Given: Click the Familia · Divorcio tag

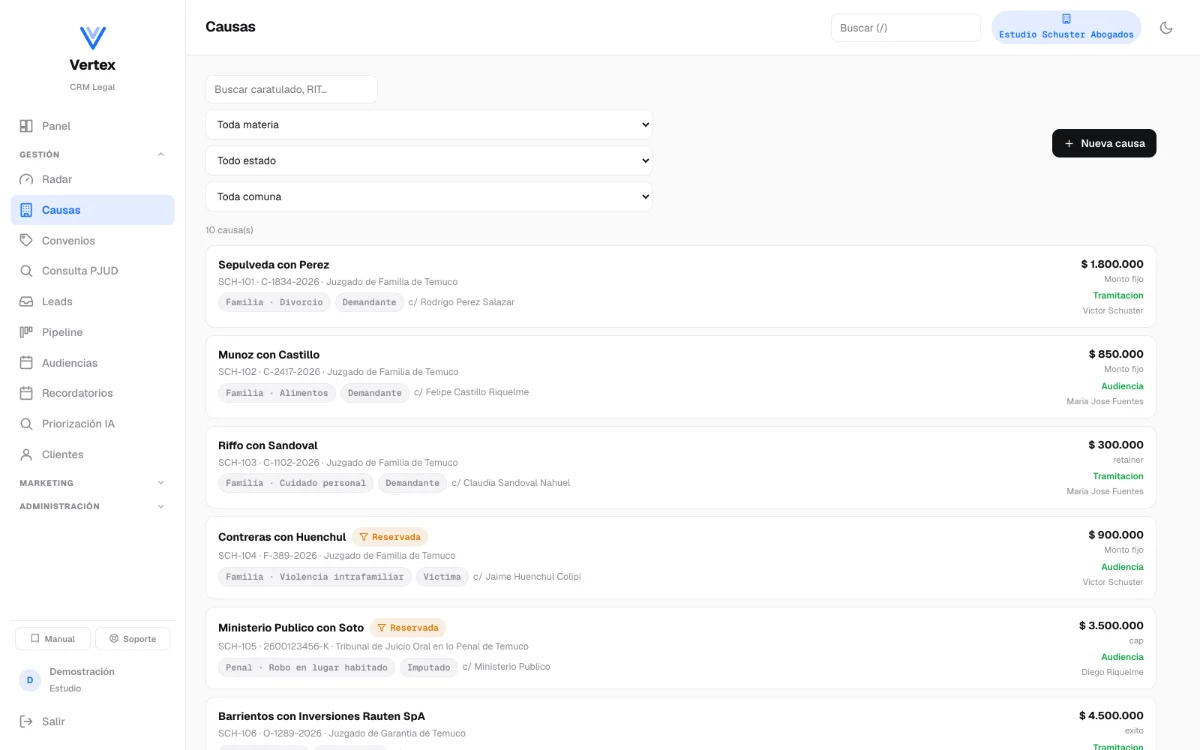Looking at the screenshot, I should coord(274,302).
